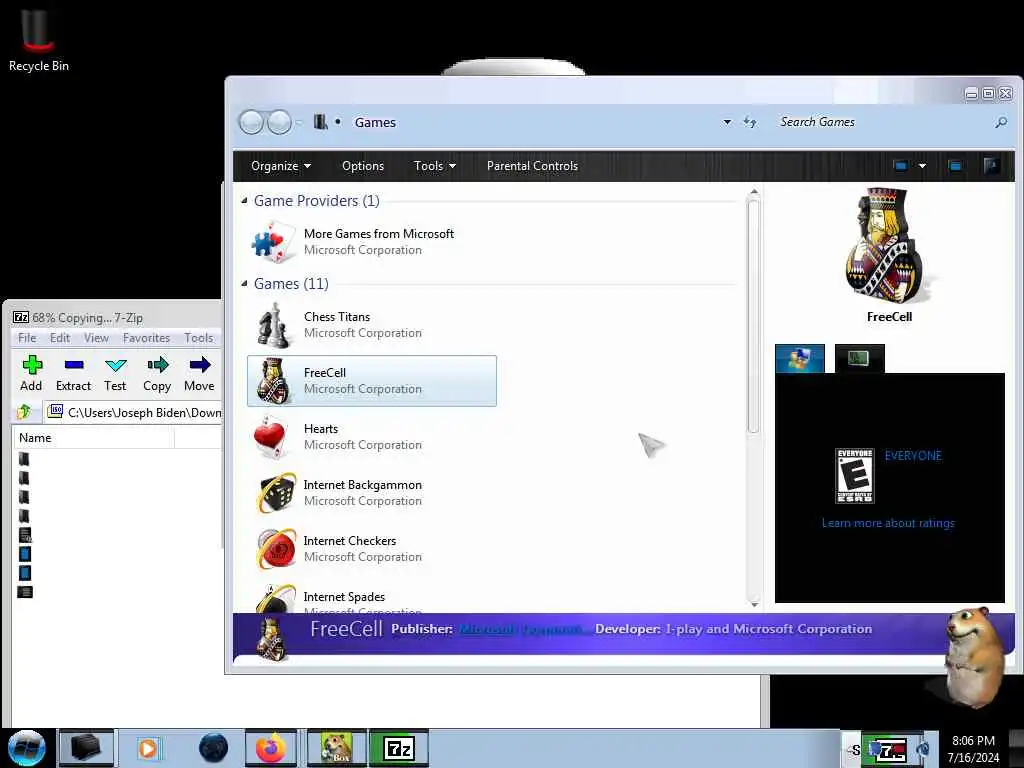Image resolution: width=1024 pixels, height=768 pixels.
Task: Select the Chess Titans chess pieces icon
Action: [x=272, y=325]
